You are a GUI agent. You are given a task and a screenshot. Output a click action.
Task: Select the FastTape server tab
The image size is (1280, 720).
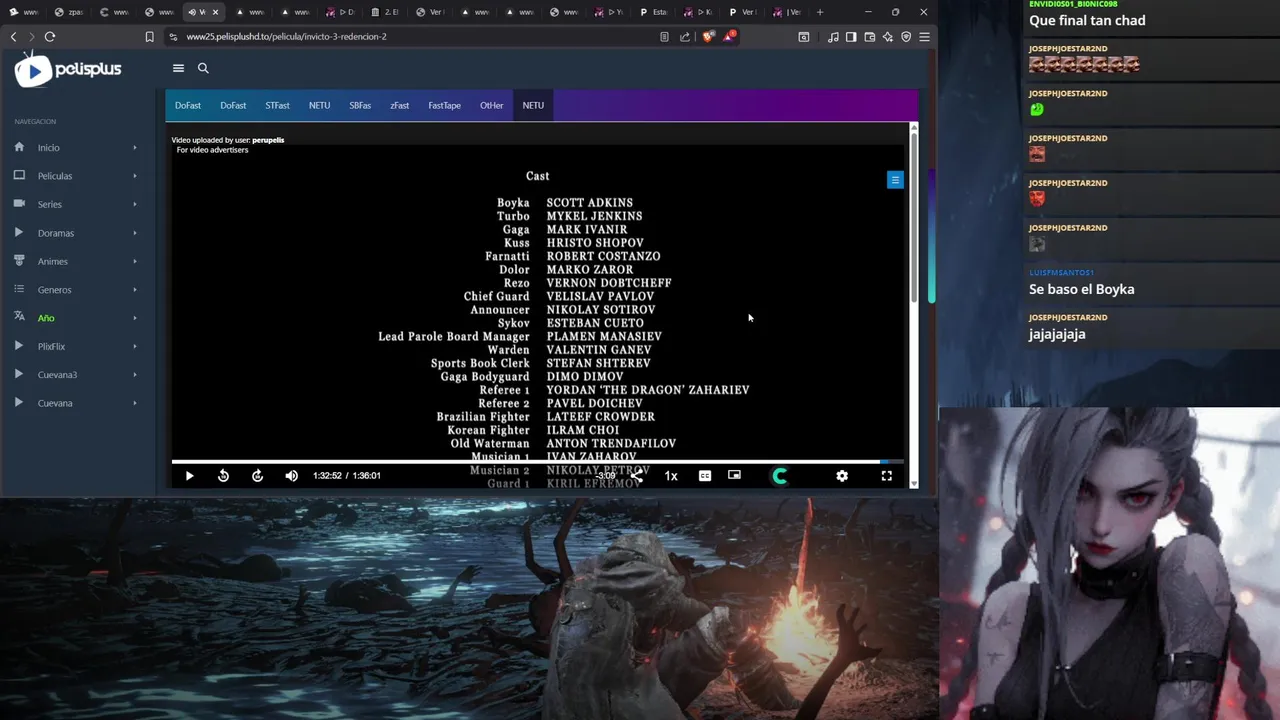tap(444, 105)
